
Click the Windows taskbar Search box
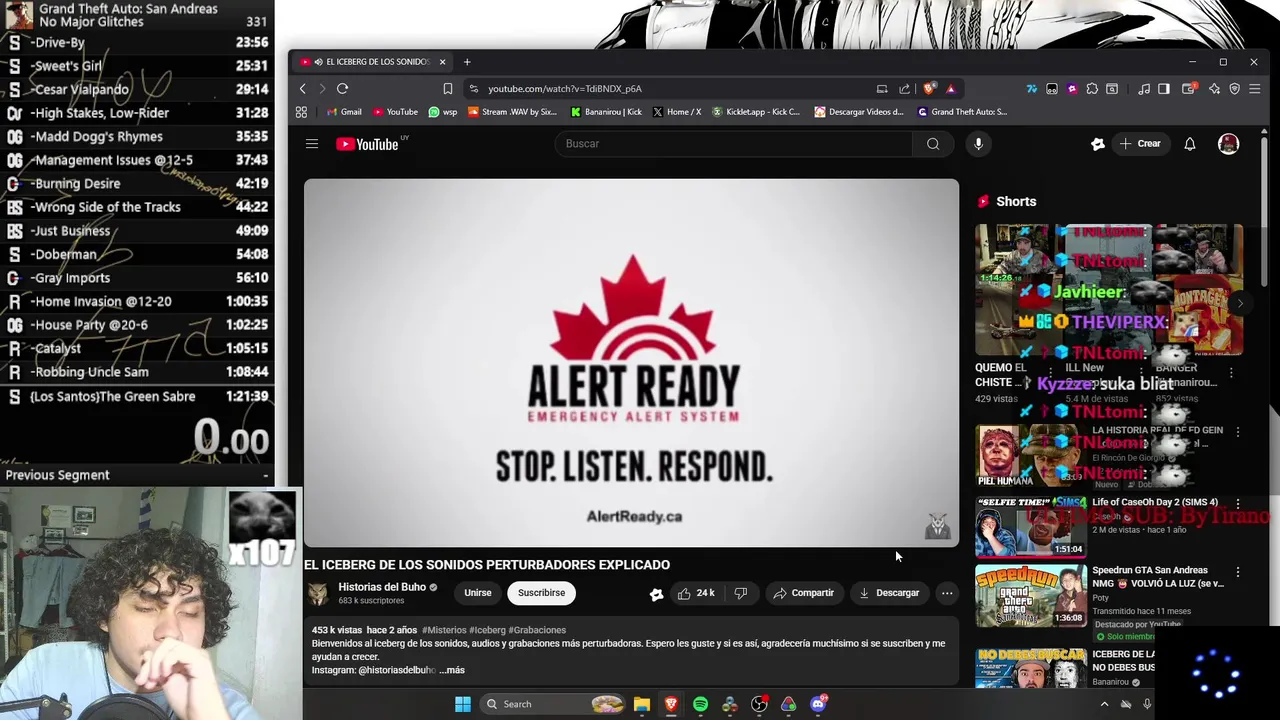pyautogui.click(x=554, y=704)
